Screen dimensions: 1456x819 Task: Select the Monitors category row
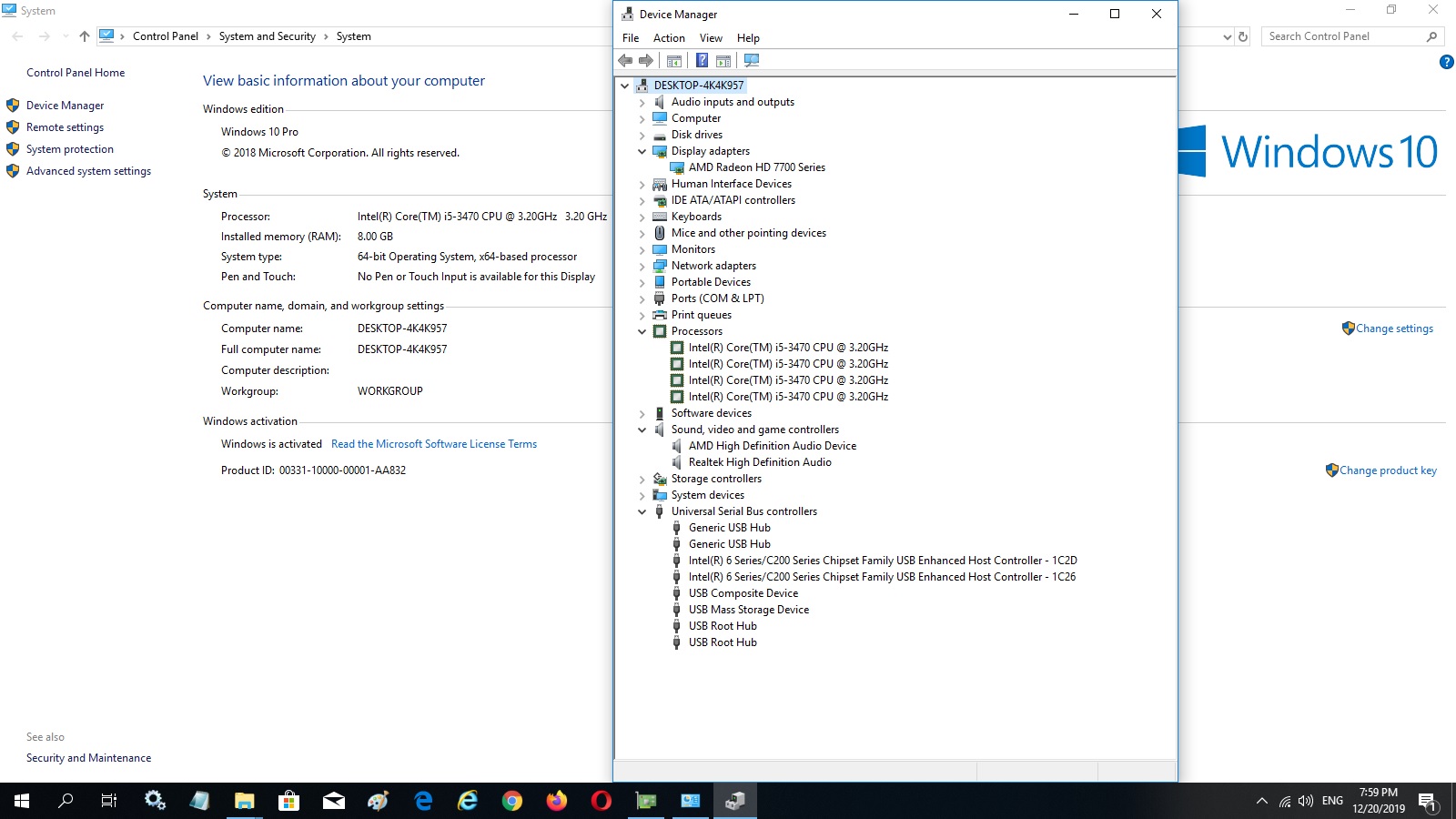pyautogui.click(x=693, y=249)
